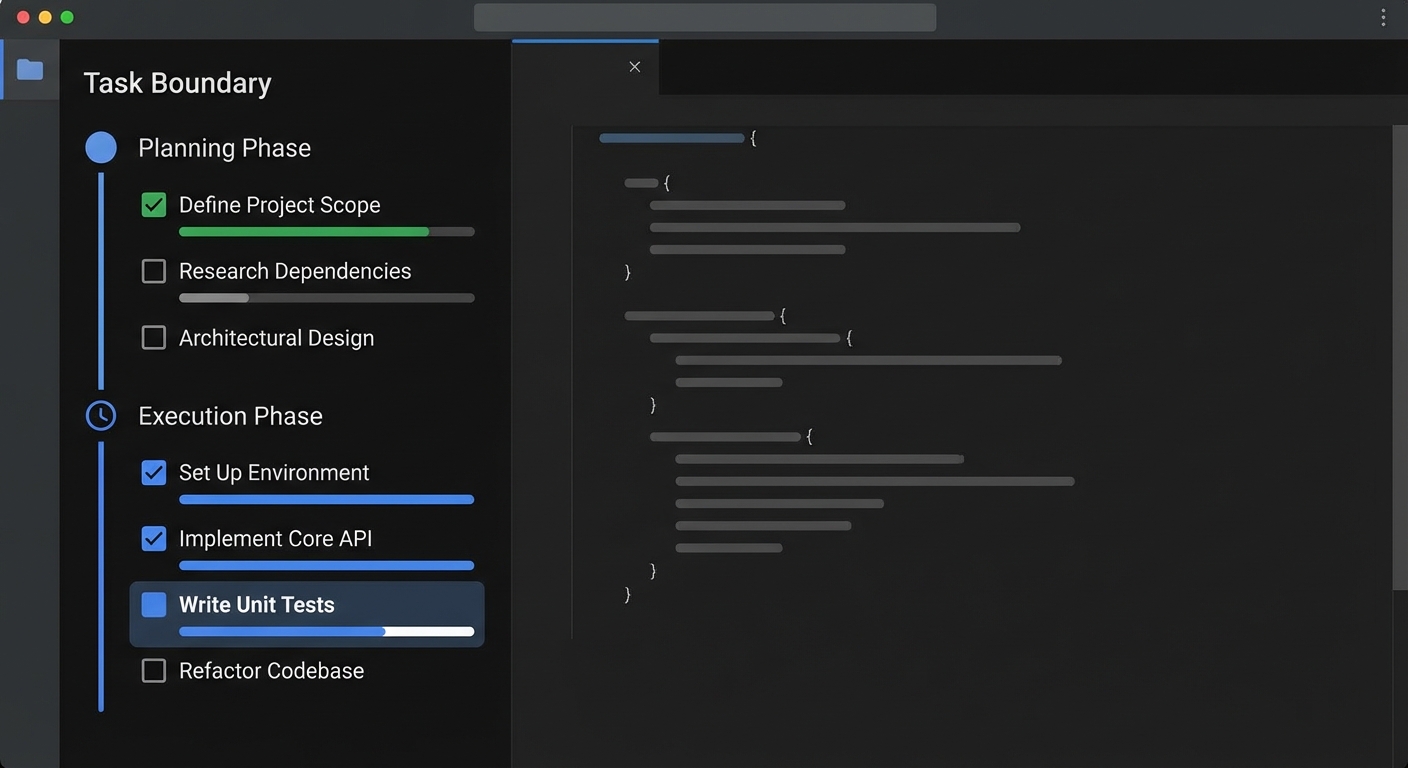This screenshot has height=768, width=1408.
Task: Click the editor vertical scrollbar
Action: pos(1399,358)
